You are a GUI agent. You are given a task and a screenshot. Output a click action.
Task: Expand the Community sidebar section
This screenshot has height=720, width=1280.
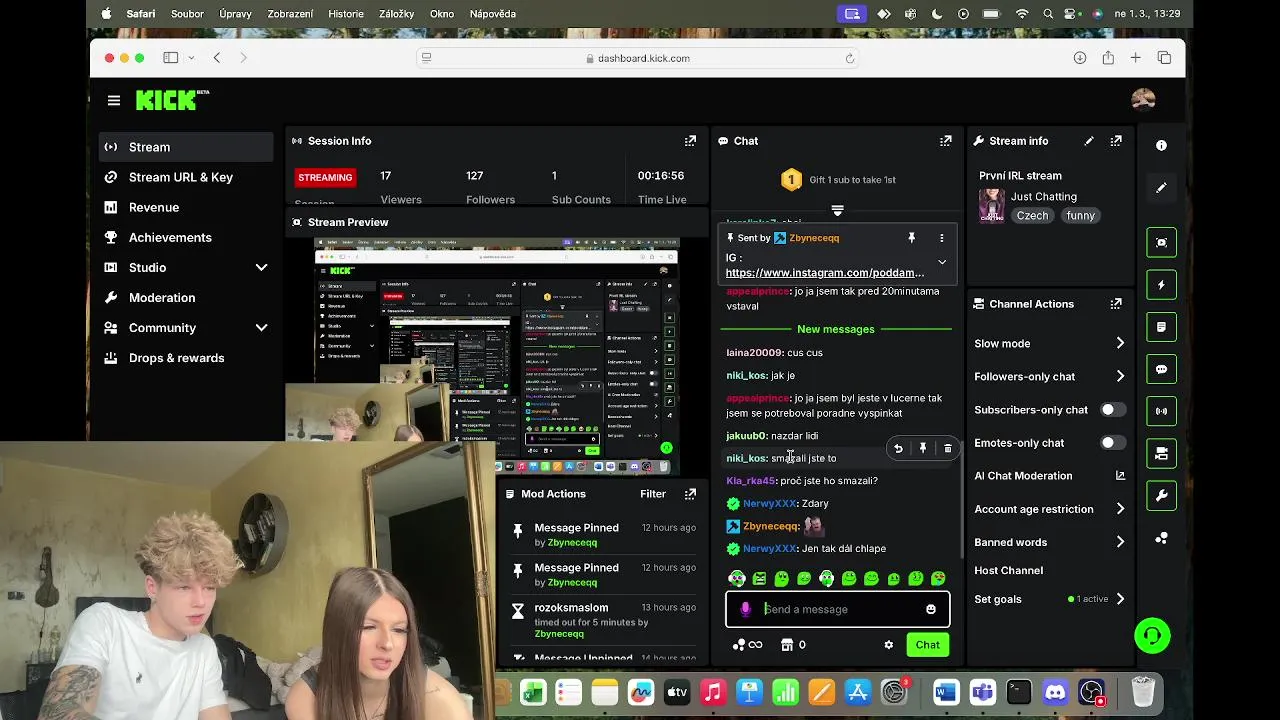[x=261, y=328]
